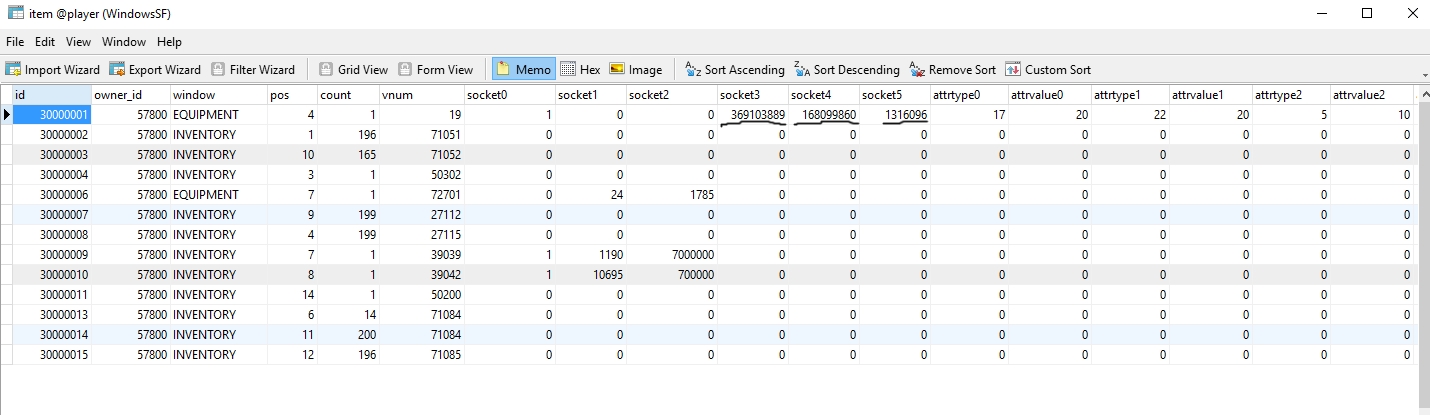Show the Hex viewer
Viewport: 1430px width, 415px height.
tap(580, 70)
